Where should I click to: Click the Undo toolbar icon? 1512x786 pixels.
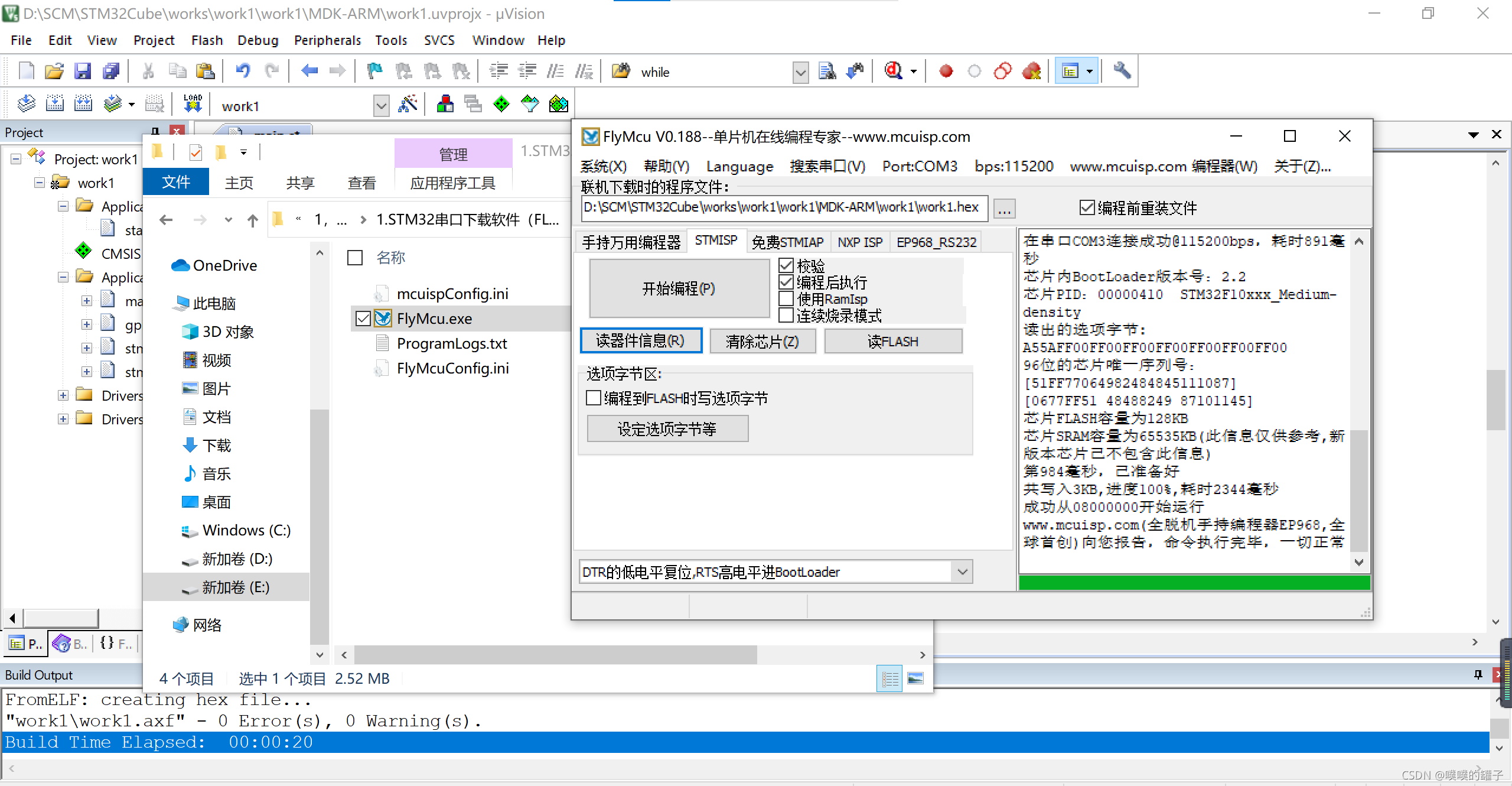click(x=243, y=72)
